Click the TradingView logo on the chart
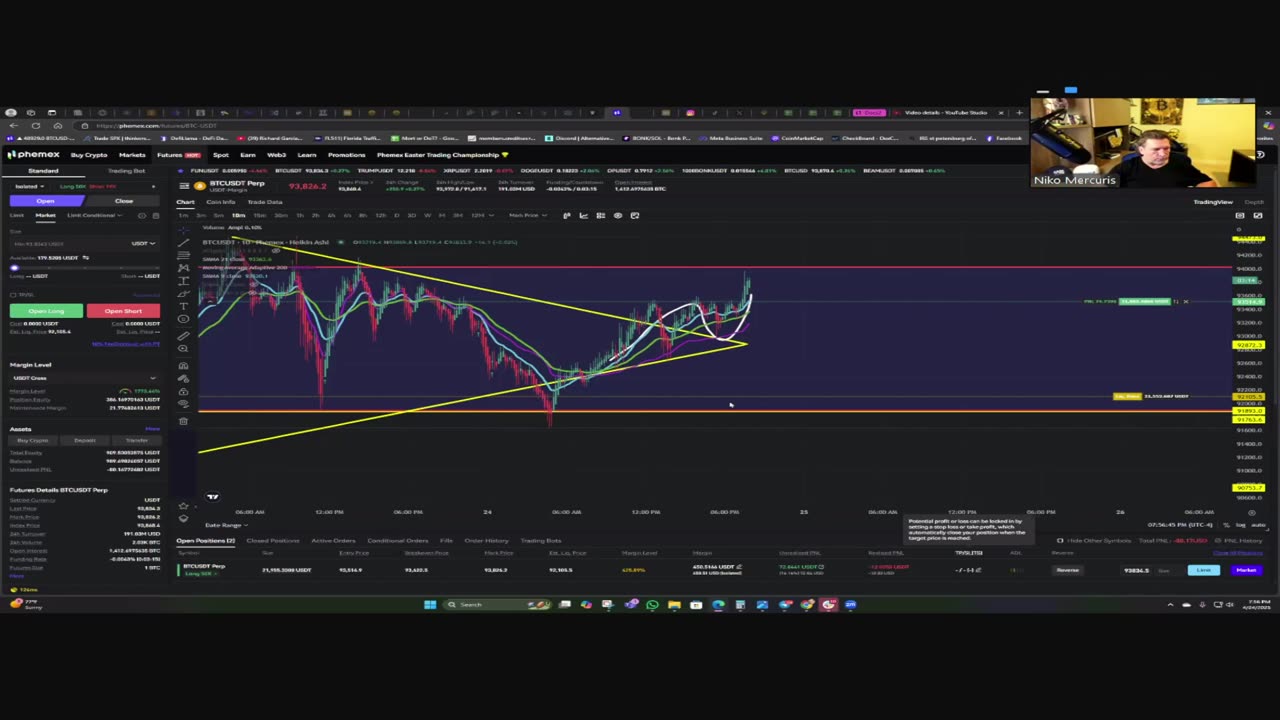This screenshot has width=1280, height=720. [x=212, y=496]
